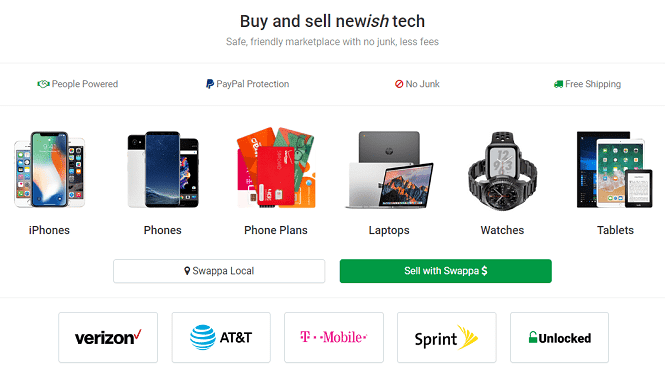Open the iPhones category image

[49, 170]
